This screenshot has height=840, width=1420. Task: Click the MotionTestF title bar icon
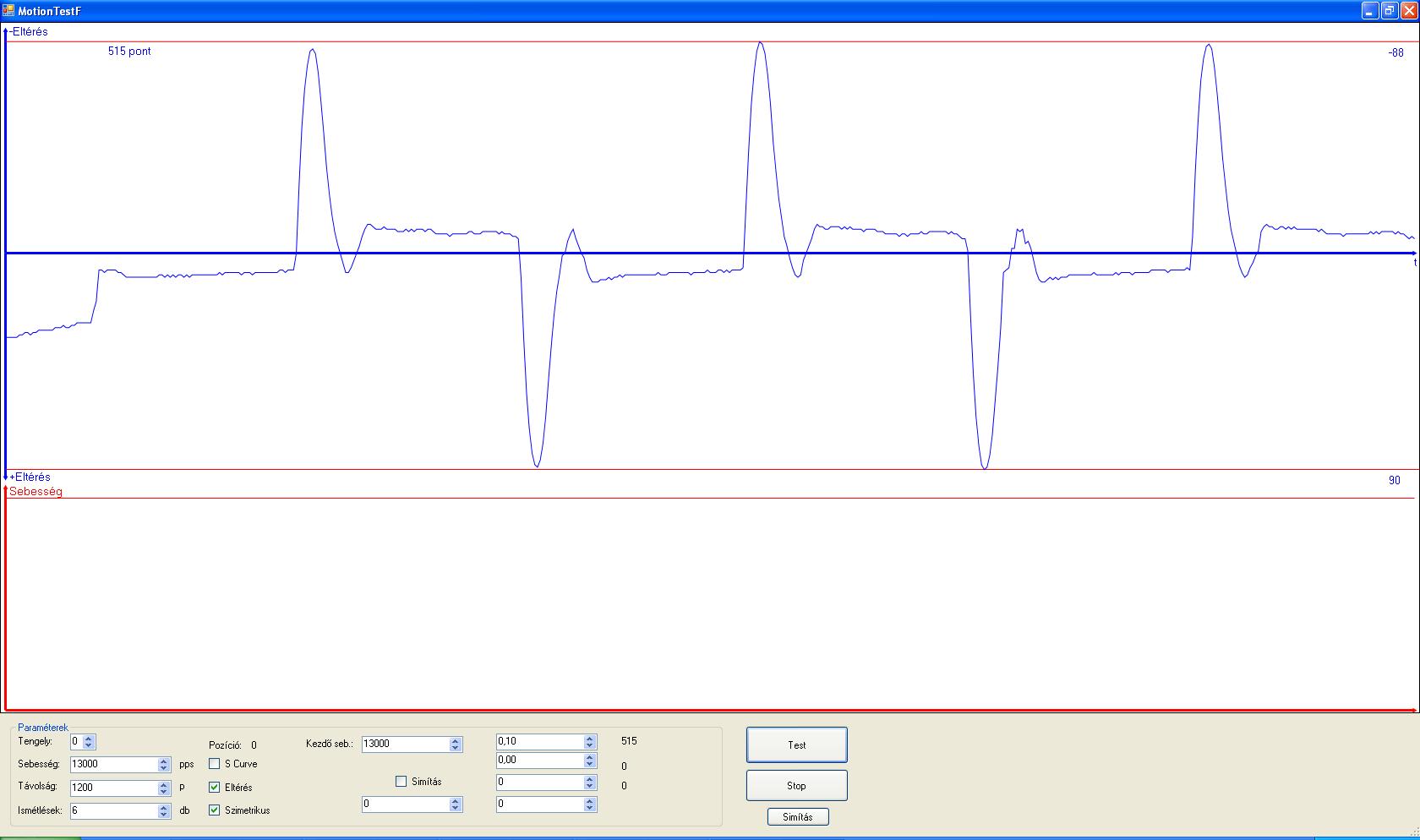(x=8, y=11)
